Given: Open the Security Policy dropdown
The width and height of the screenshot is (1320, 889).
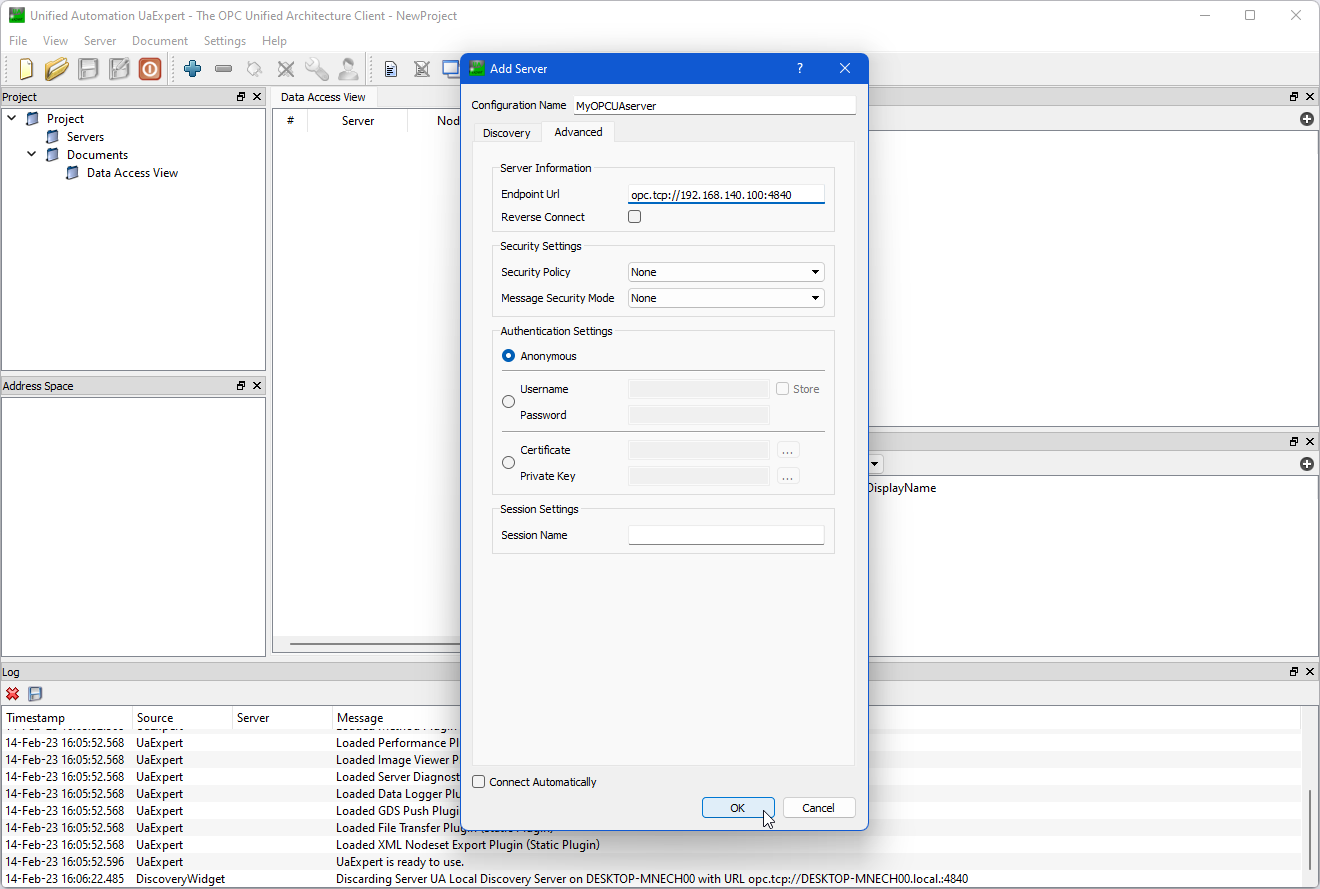Looking at the screenshot, I should pyautogui.click(x=725, y=272).
